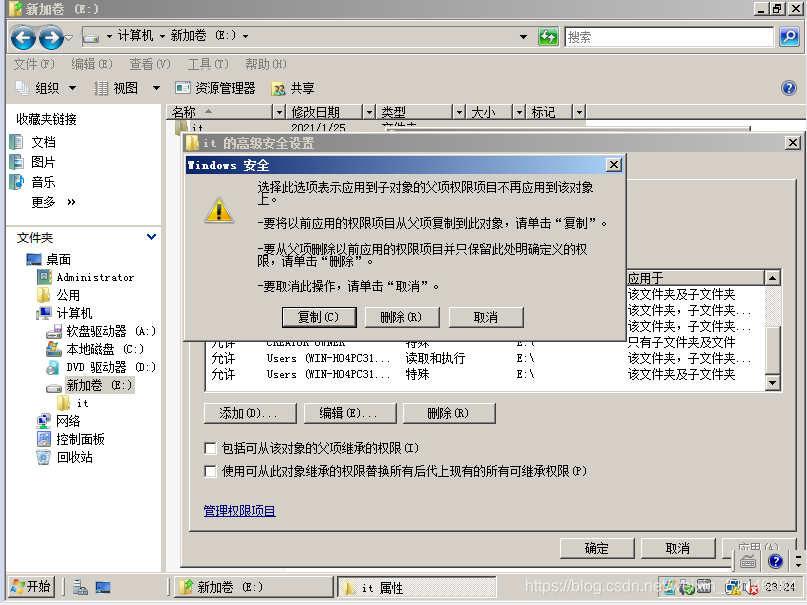Open the 工具(T) menu
807x605 pixels.
(208, 64)
